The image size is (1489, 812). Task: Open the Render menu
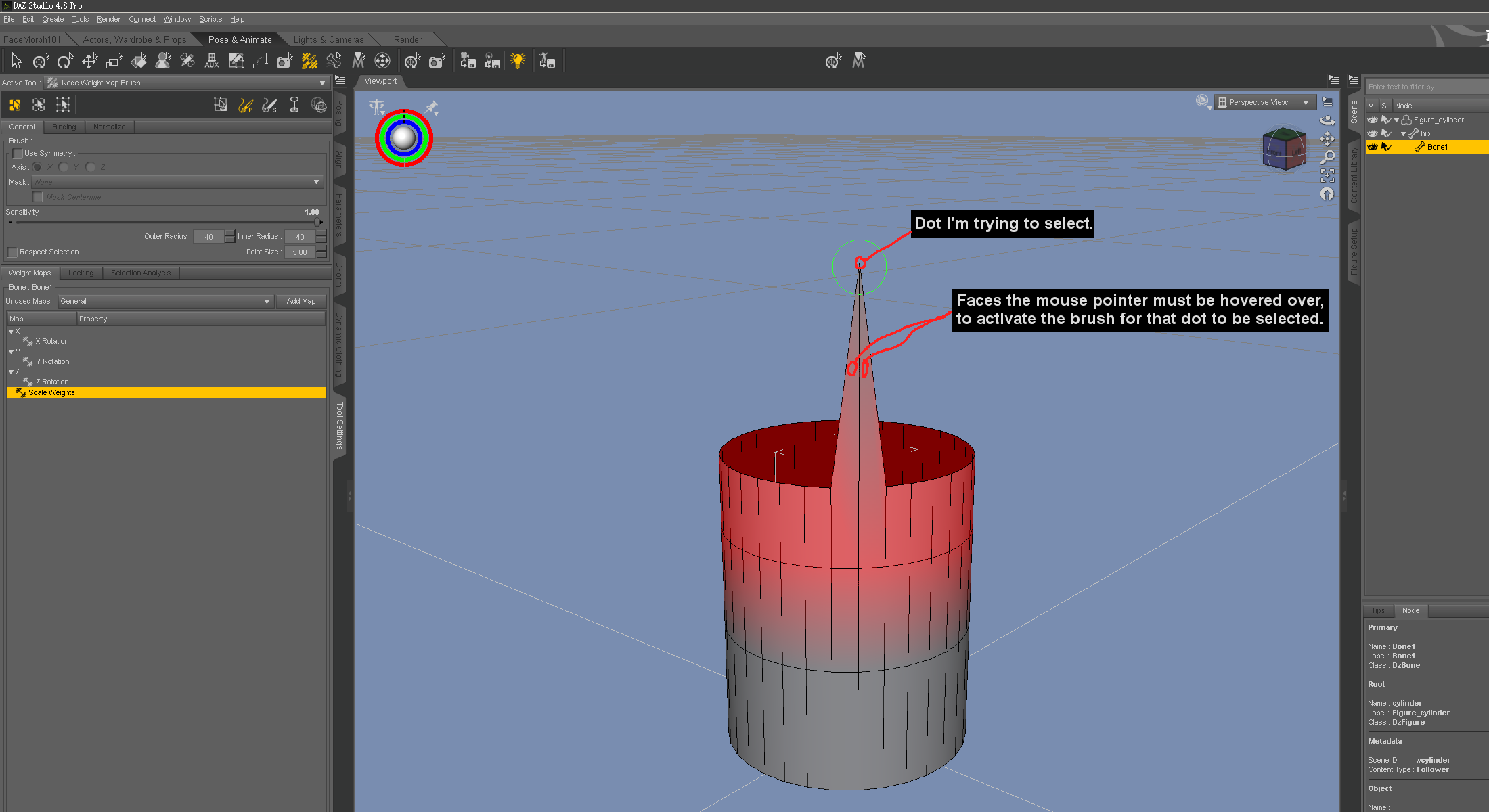tap(108, 19)
